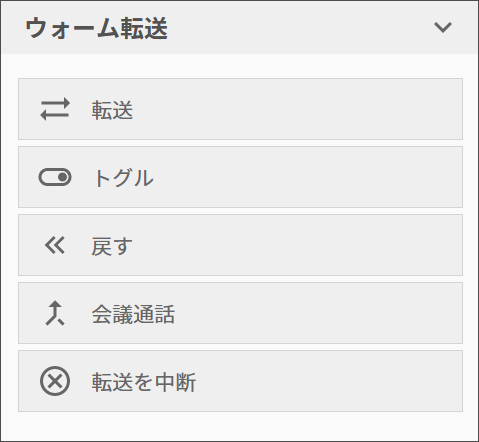Cancel using the 転送を中断 button
Screen dimensions: 479x442
point(240,381)
